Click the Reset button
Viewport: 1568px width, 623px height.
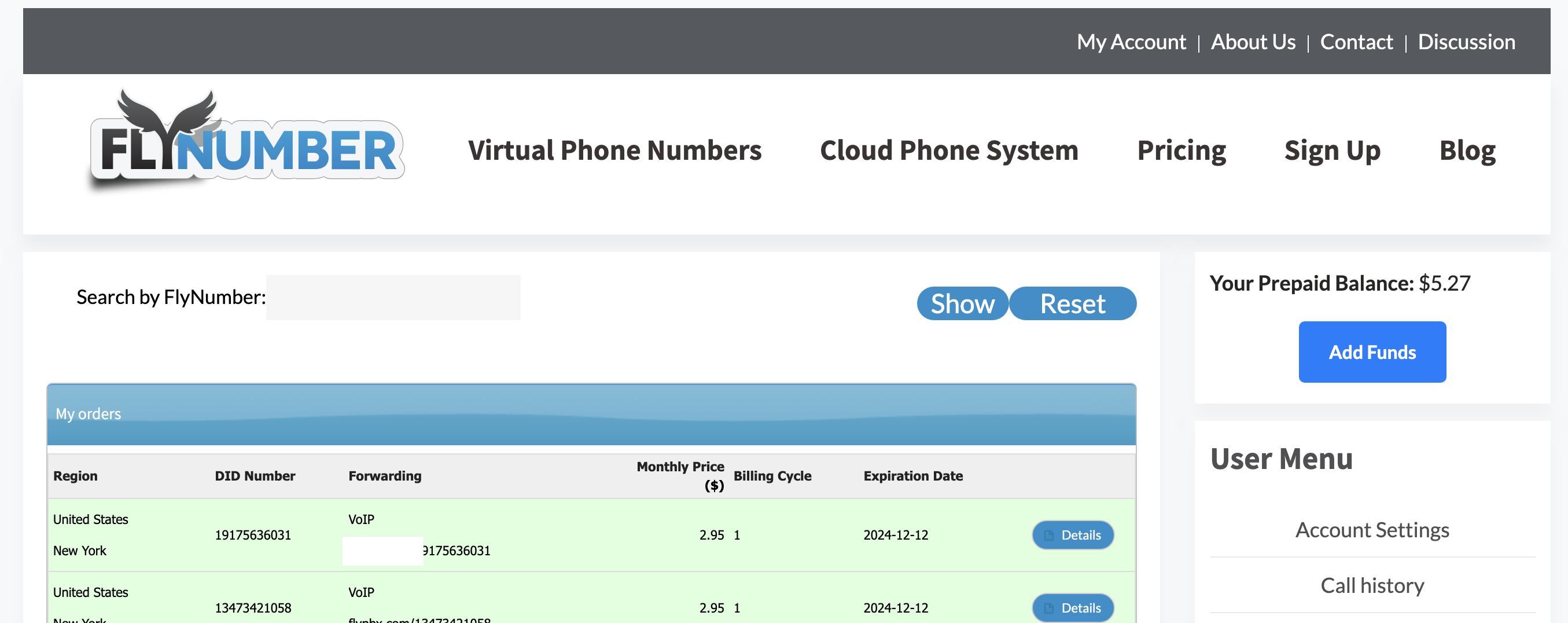[x=1073, y=303]
